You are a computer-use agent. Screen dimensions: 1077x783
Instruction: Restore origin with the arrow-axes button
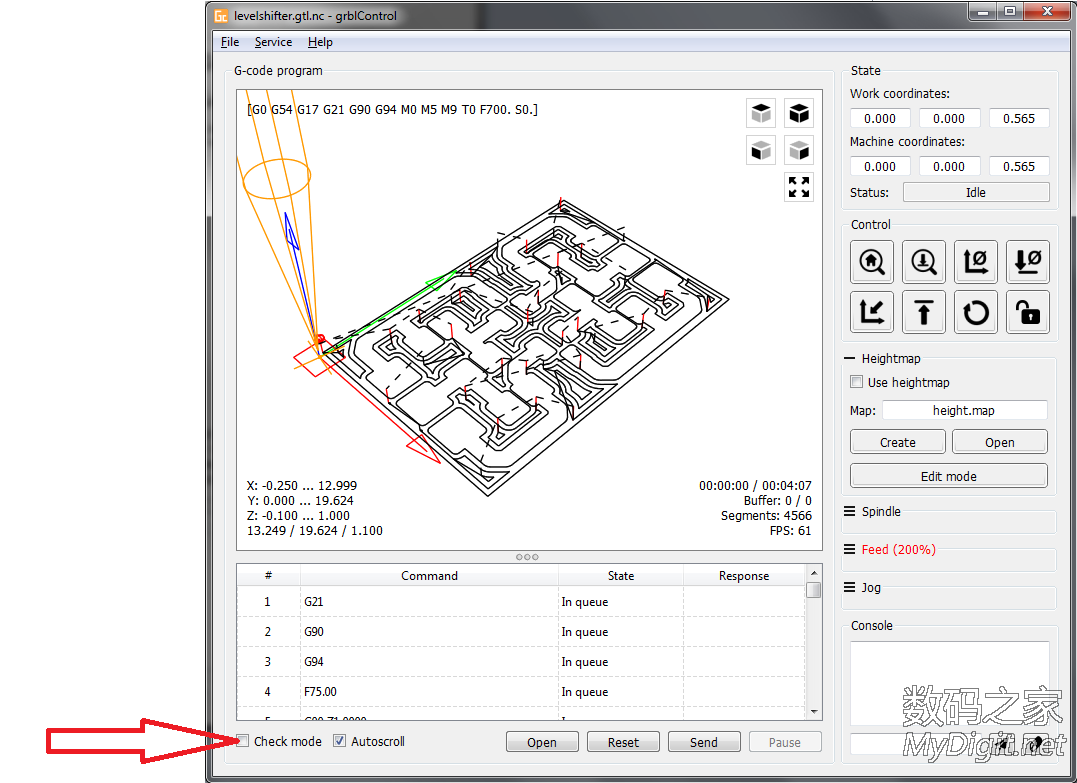(872, 313)
